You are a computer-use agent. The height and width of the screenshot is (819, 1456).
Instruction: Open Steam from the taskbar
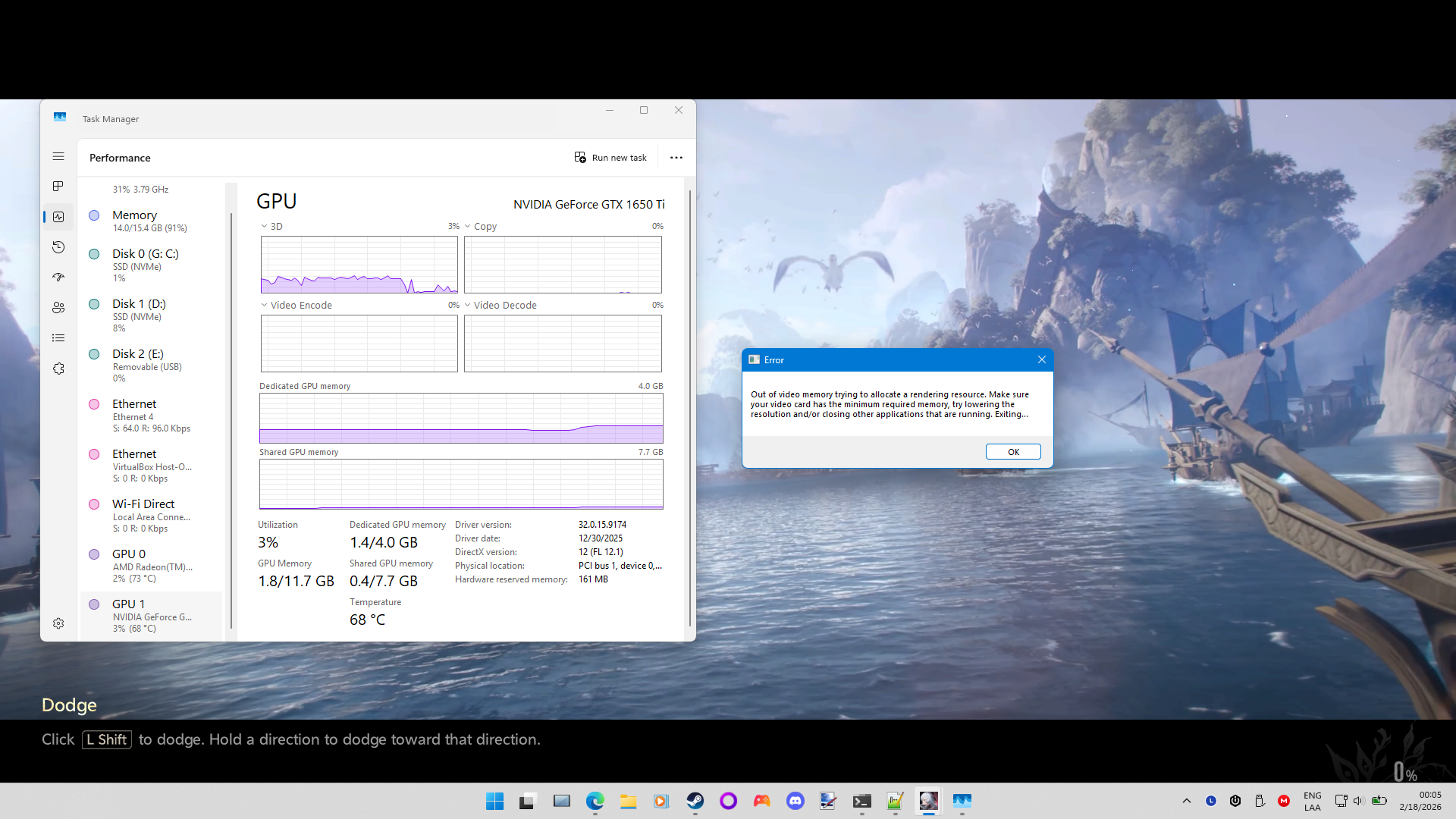point(695,801)
